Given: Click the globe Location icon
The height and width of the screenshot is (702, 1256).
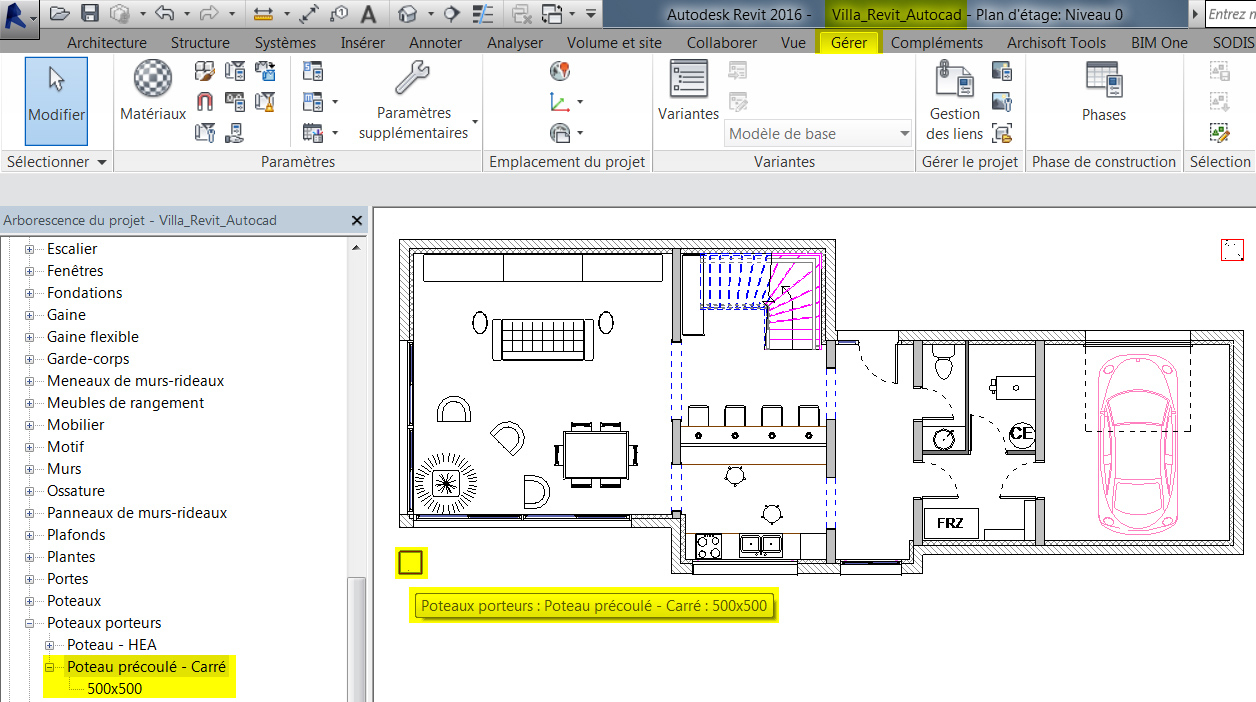Looking at the screenshot, I should [560, 72].
